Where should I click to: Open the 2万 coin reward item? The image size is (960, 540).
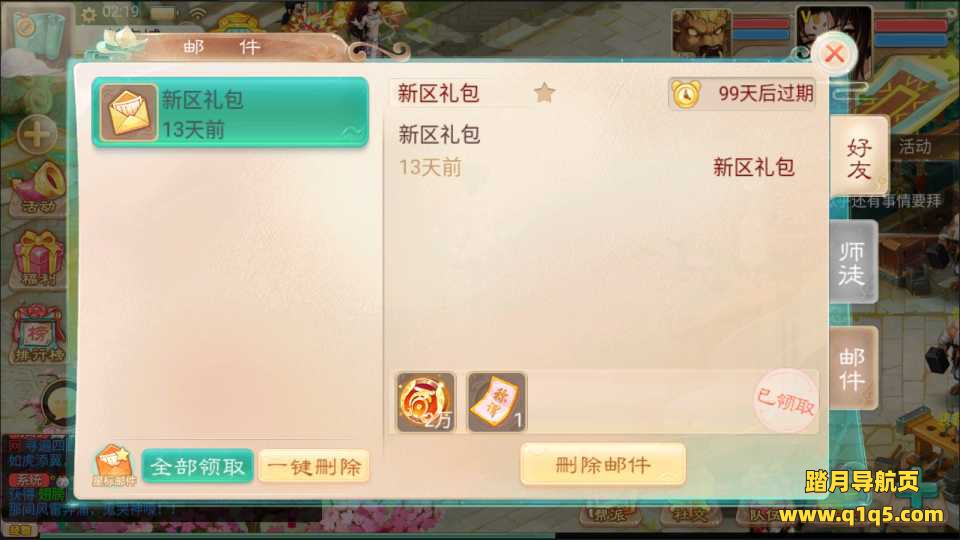point(426,402)
